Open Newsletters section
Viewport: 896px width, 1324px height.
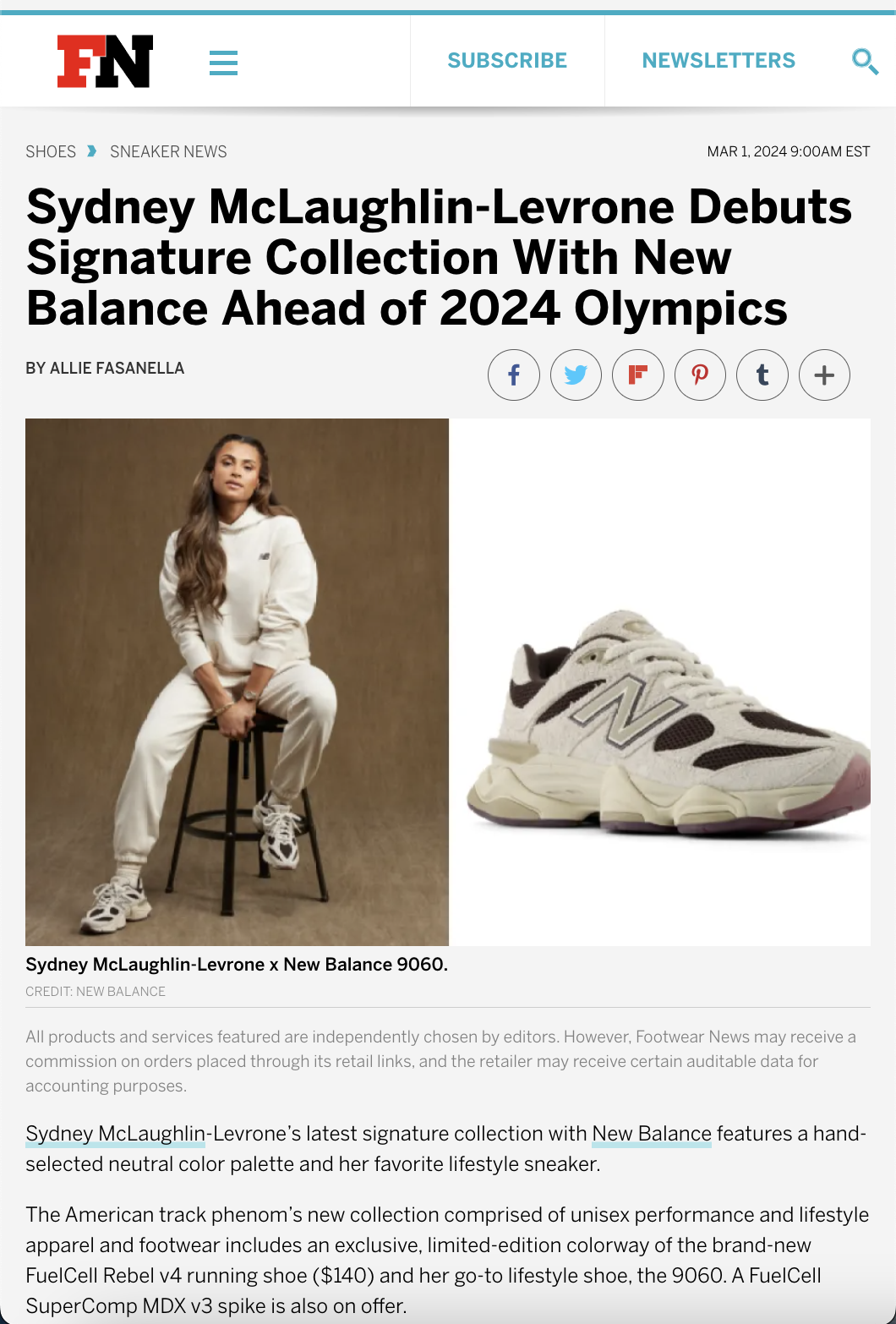(x=718, y=61)
